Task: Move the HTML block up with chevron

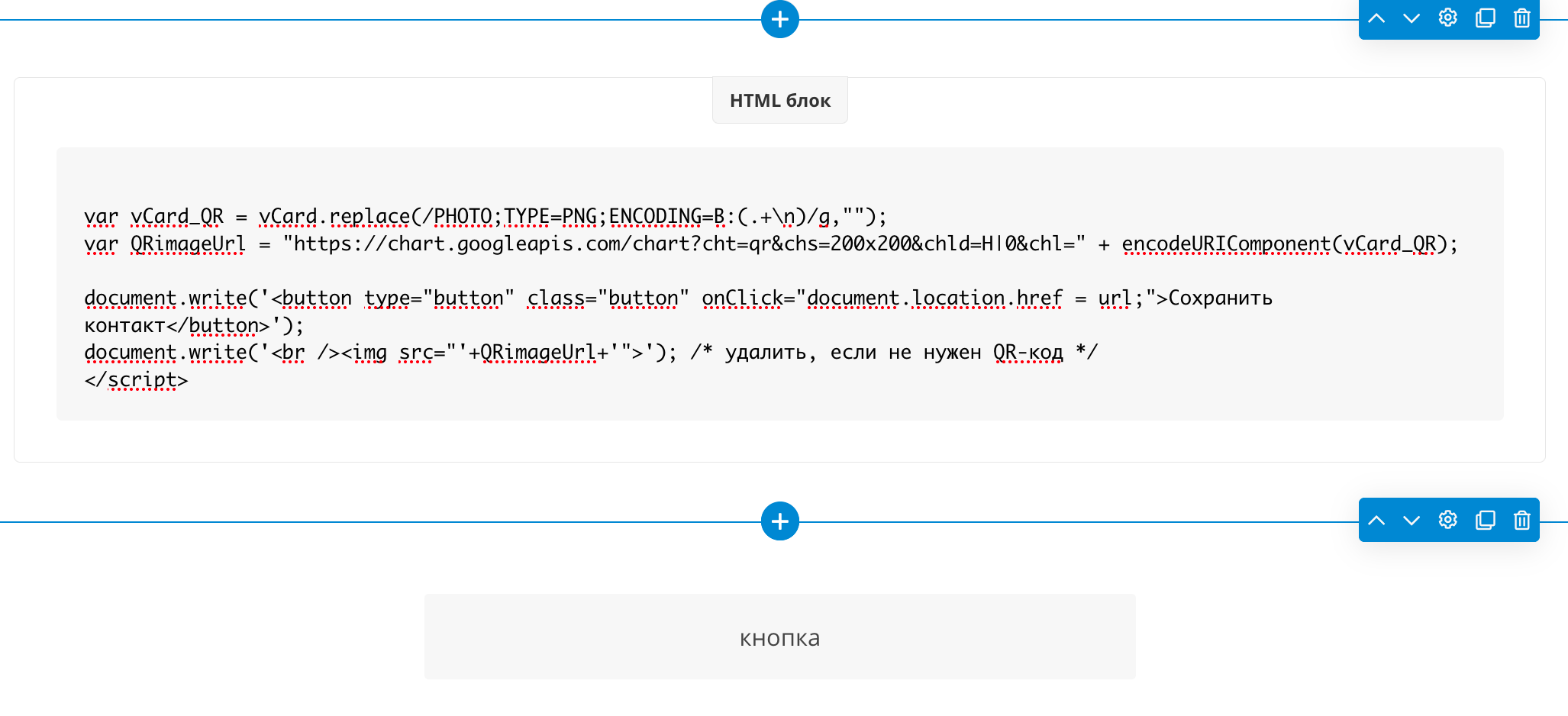Action: tap(1376, 18)
